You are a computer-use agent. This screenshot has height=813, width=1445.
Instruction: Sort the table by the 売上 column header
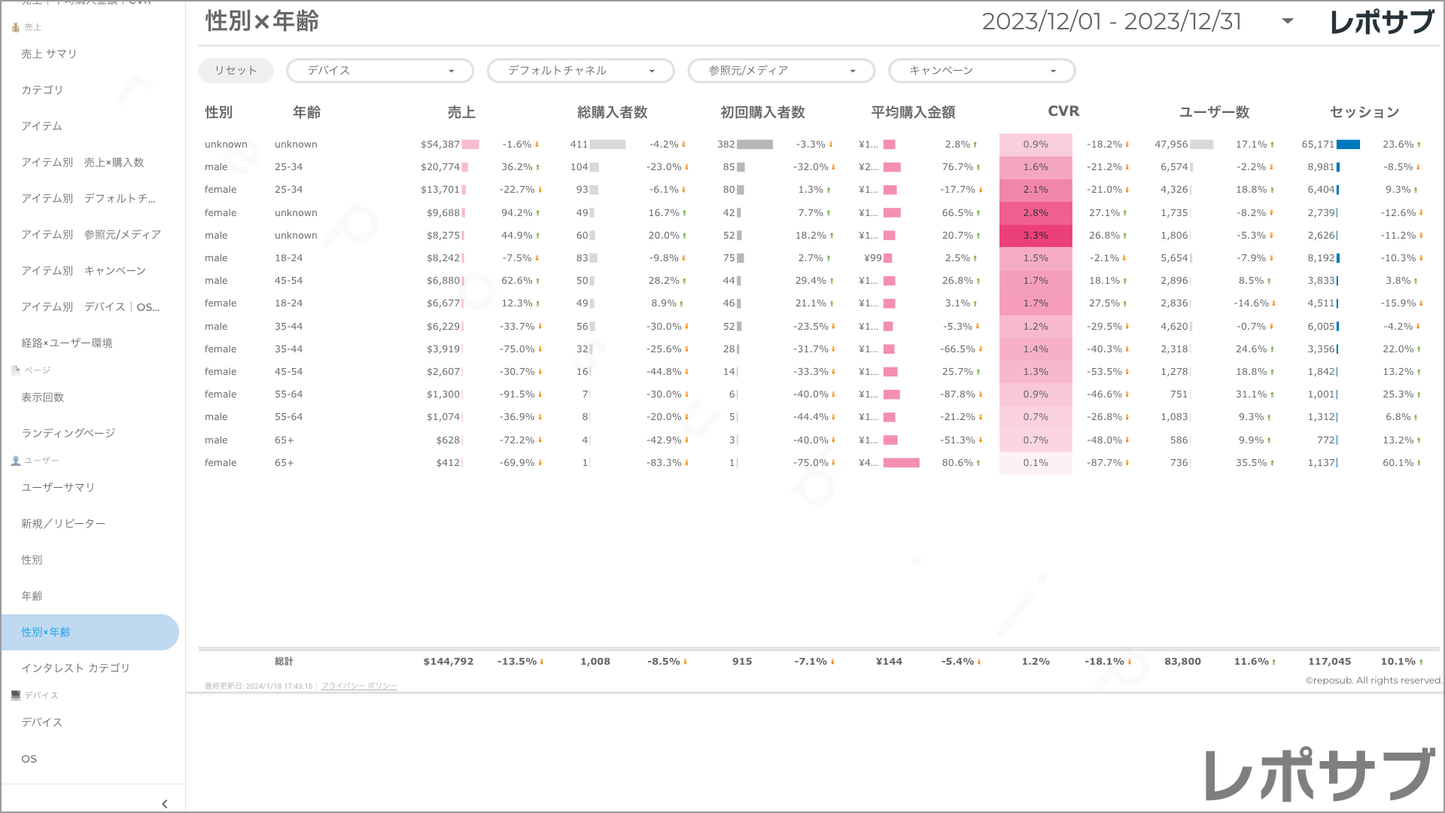pos(461,112)
